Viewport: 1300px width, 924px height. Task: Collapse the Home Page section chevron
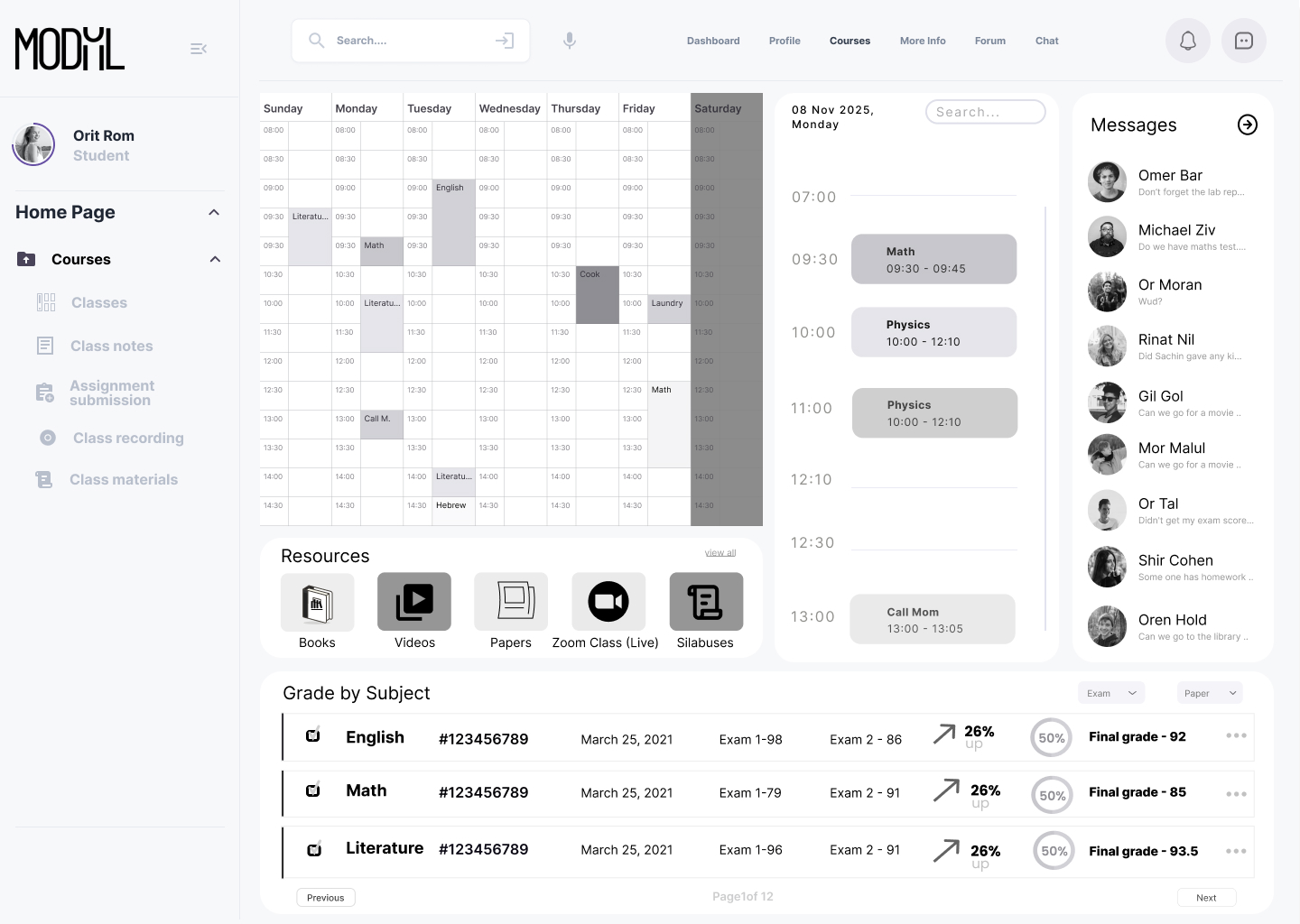214,212
